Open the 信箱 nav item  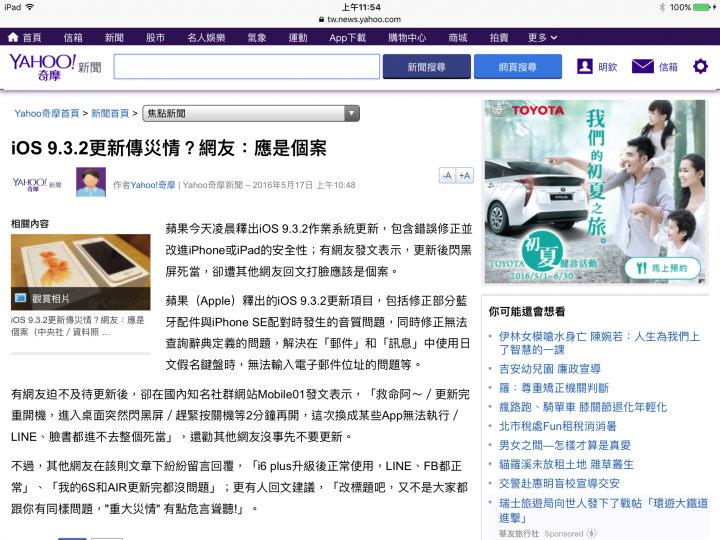tap(73, 38)
